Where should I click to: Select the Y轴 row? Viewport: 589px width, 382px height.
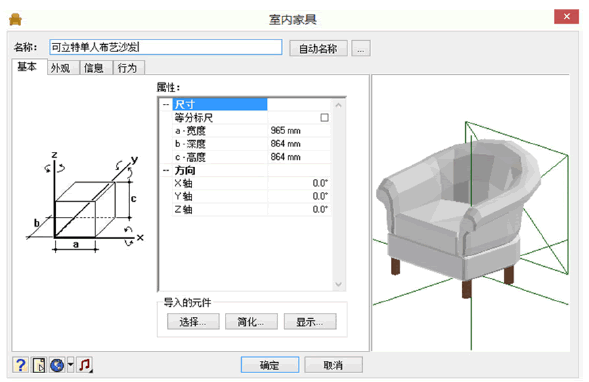[252, 196]
